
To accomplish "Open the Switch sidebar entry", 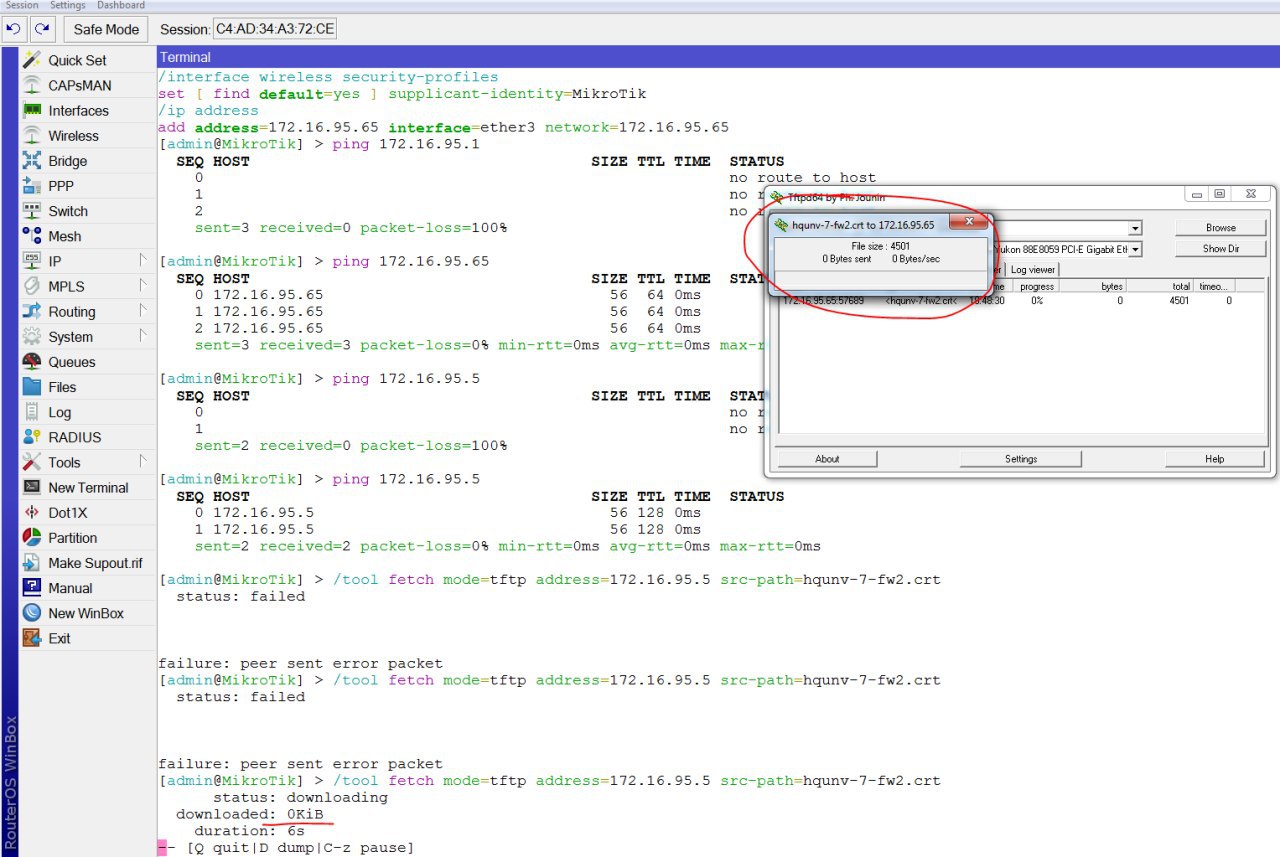I will (88, 211).
